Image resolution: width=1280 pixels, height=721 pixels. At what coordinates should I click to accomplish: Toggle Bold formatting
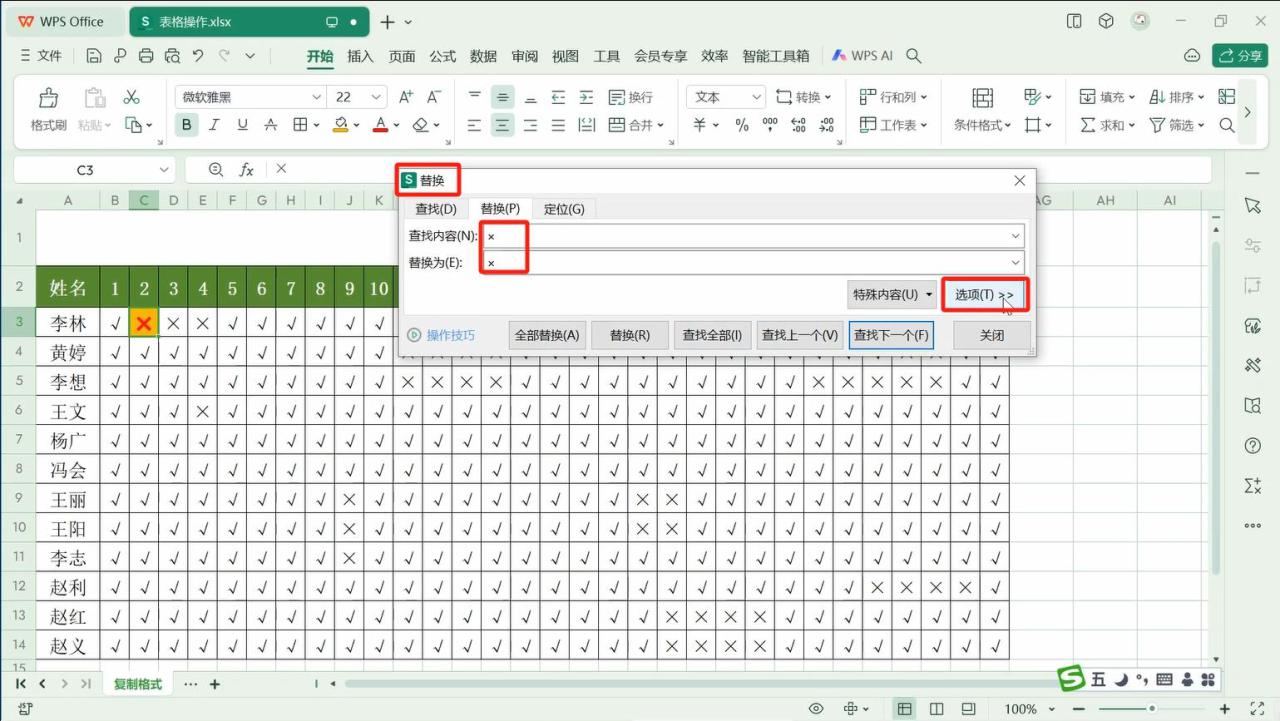tap(186, 125)
